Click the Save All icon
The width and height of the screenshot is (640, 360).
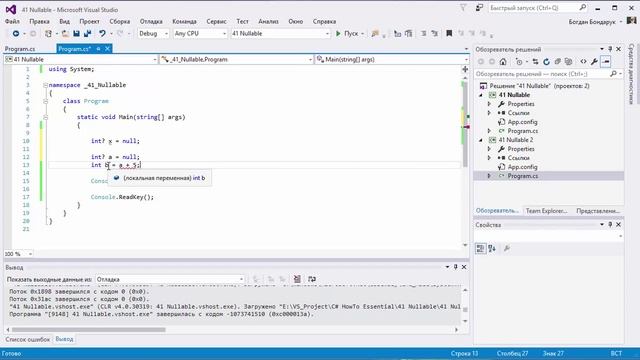pyautogui.click(x=87, y=33)
